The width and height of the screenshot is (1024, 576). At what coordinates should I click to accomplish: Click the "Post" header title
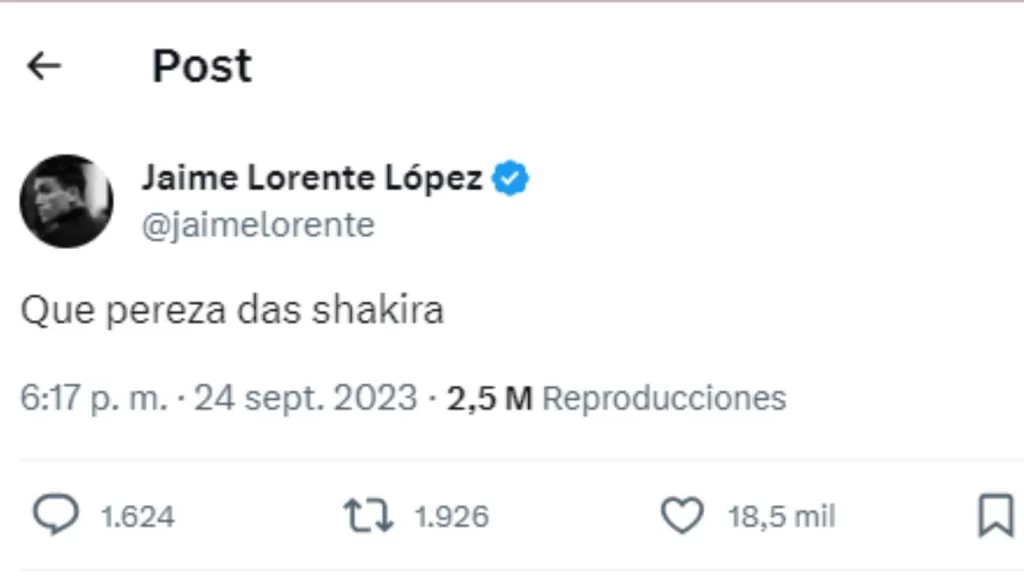(202, 66)
